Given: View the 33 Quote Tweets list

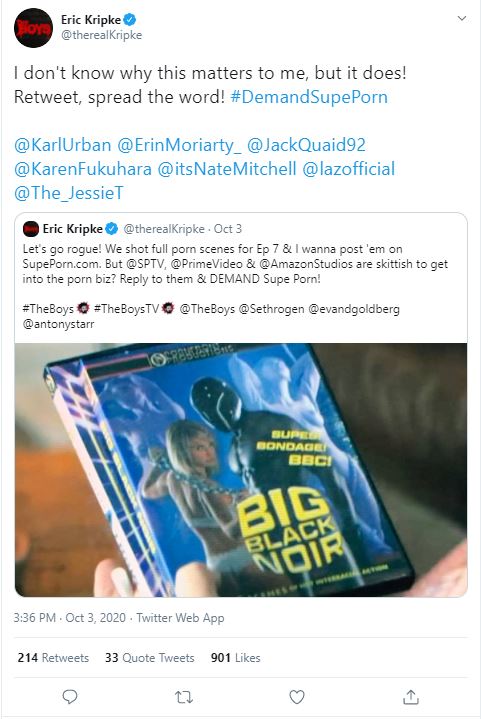Looking at the screenshot, I should (x=149, y=658).
